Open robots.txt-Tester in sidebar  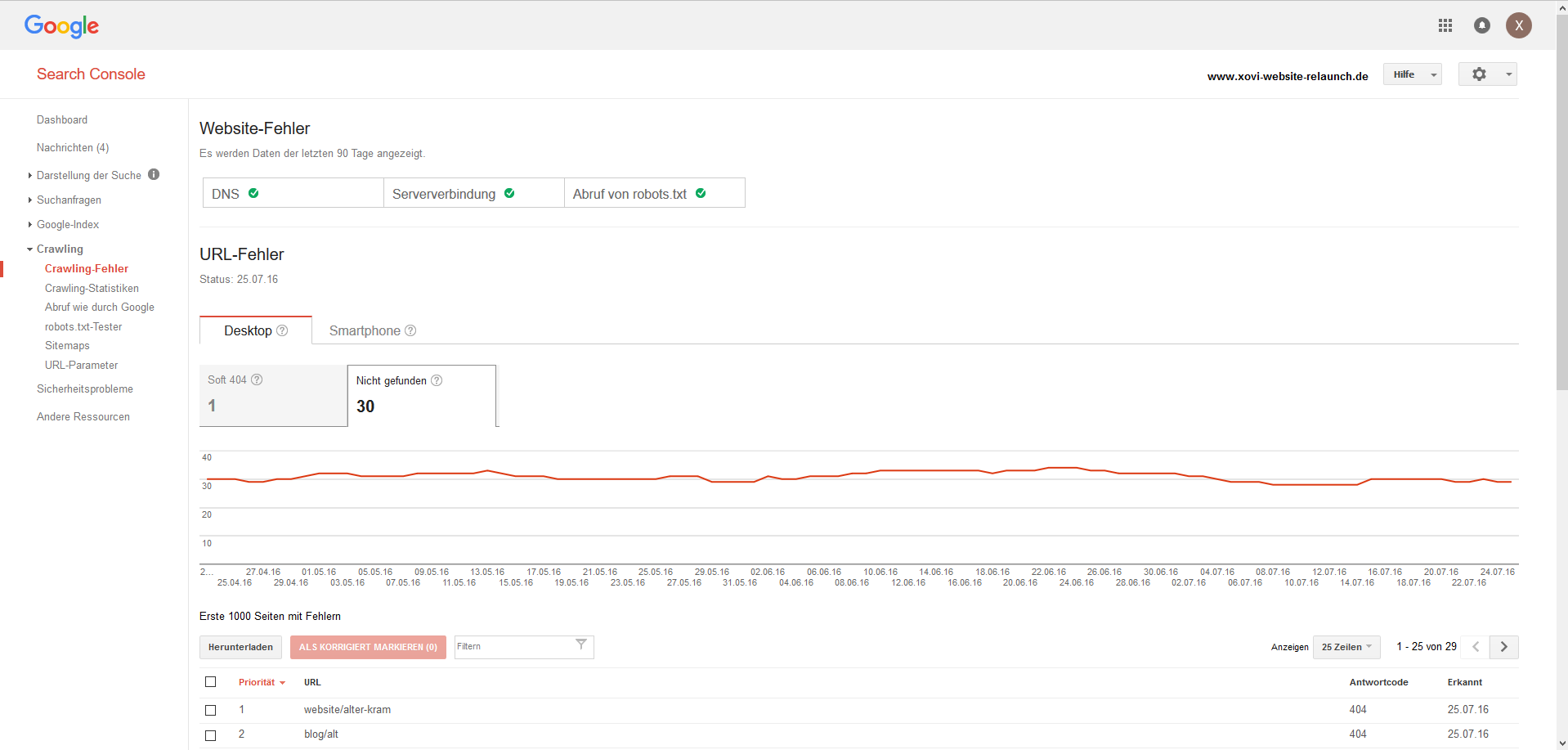(x=83, y=326)
